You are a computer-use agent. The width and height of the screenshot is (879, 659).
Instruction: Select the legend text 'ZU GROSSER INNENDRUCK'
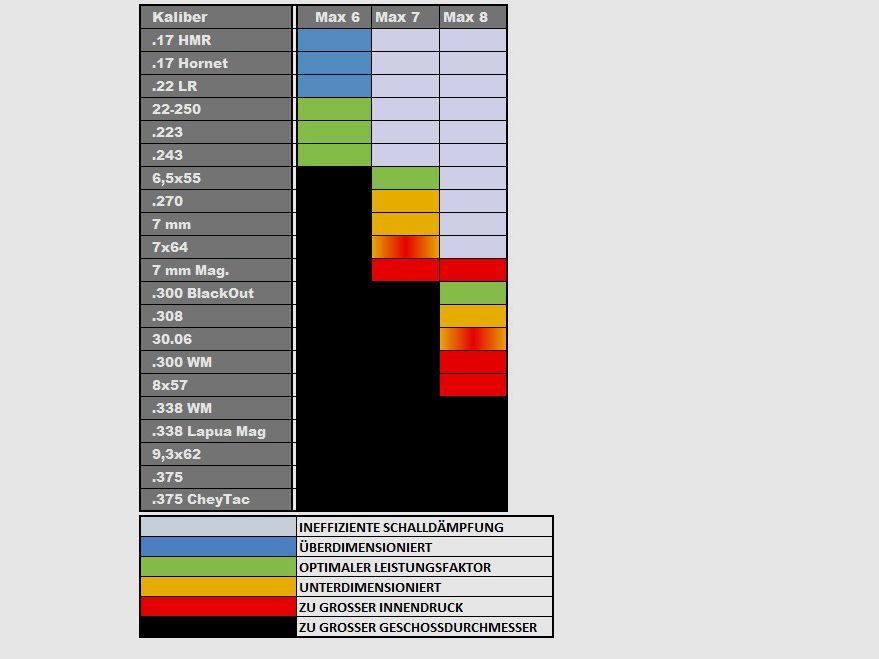[381, 607]
